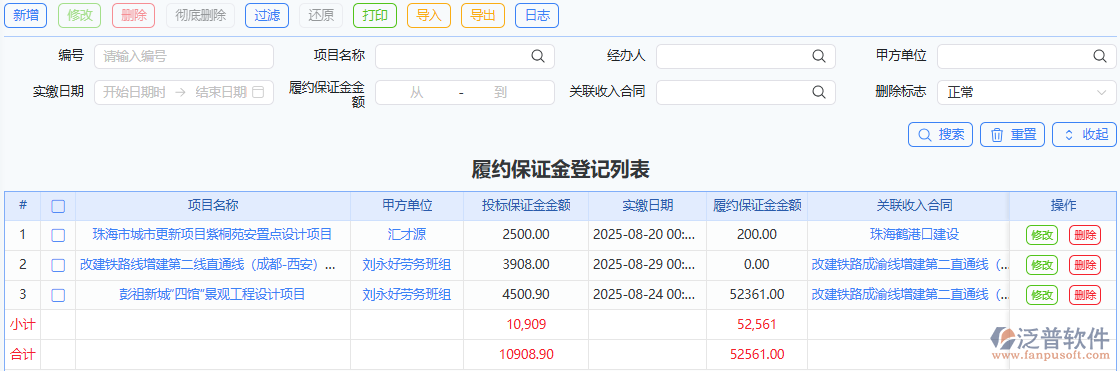Screen dimensions: 1120x371
Task: Open 刘永好劳务班组 link in row 3
Action: [x=406, y=294]
